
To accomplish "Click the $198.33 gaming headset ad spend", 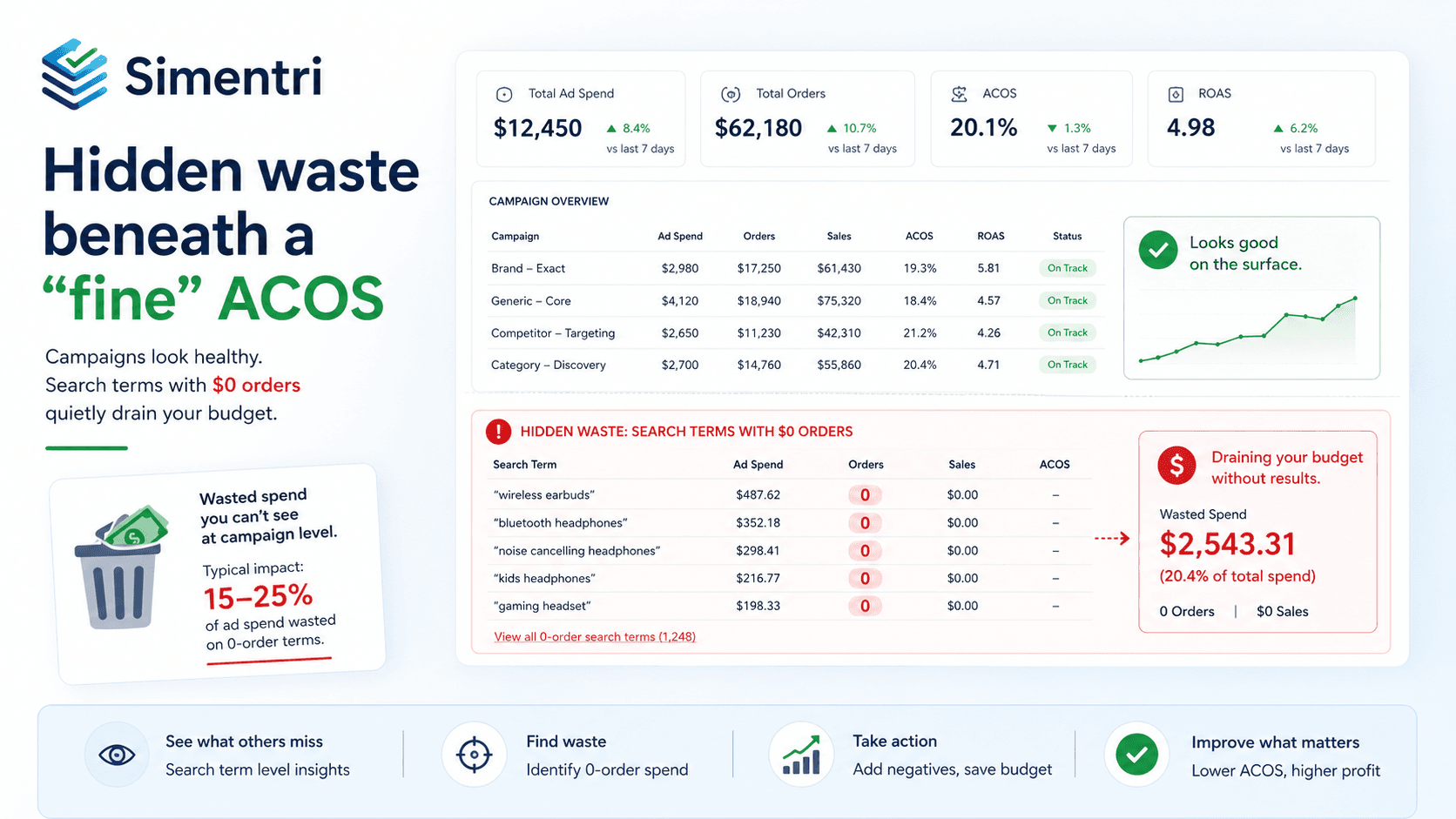I will tap(758, 606).
